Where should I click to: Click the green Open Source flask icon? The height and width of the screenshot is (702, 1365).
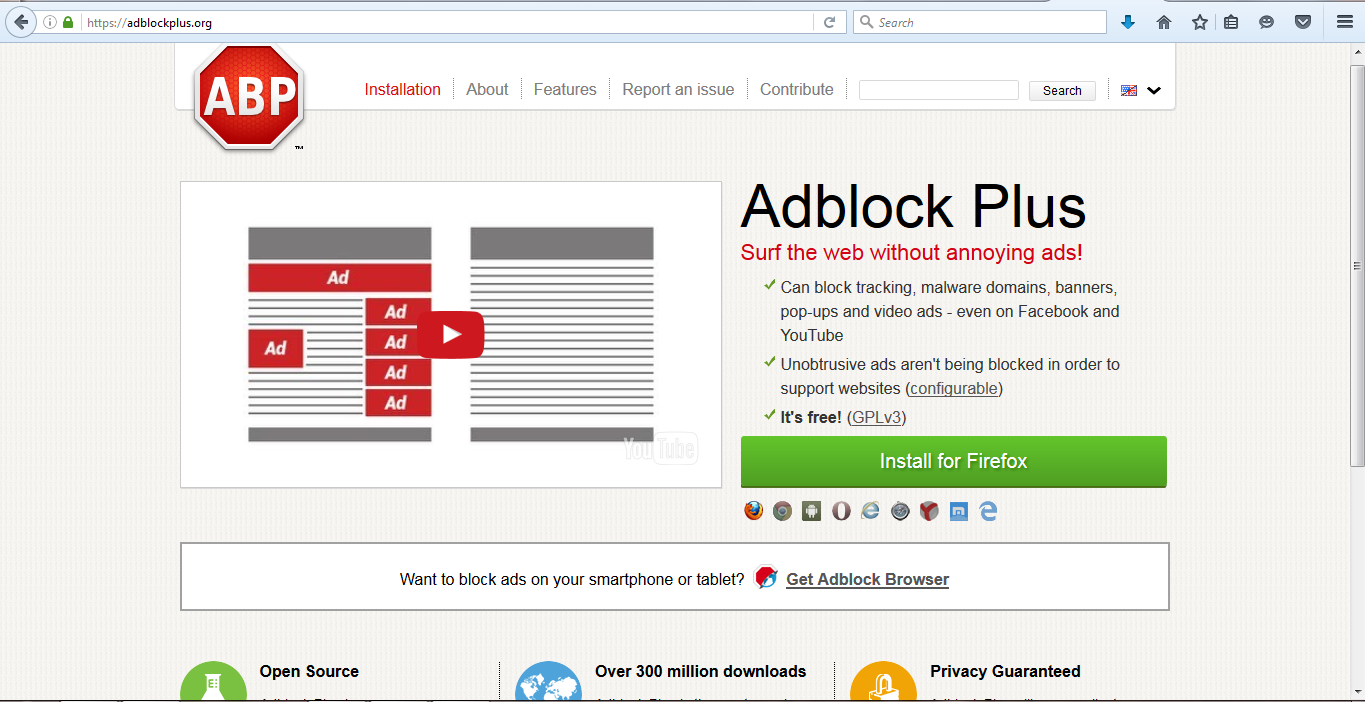coord(213,681)
